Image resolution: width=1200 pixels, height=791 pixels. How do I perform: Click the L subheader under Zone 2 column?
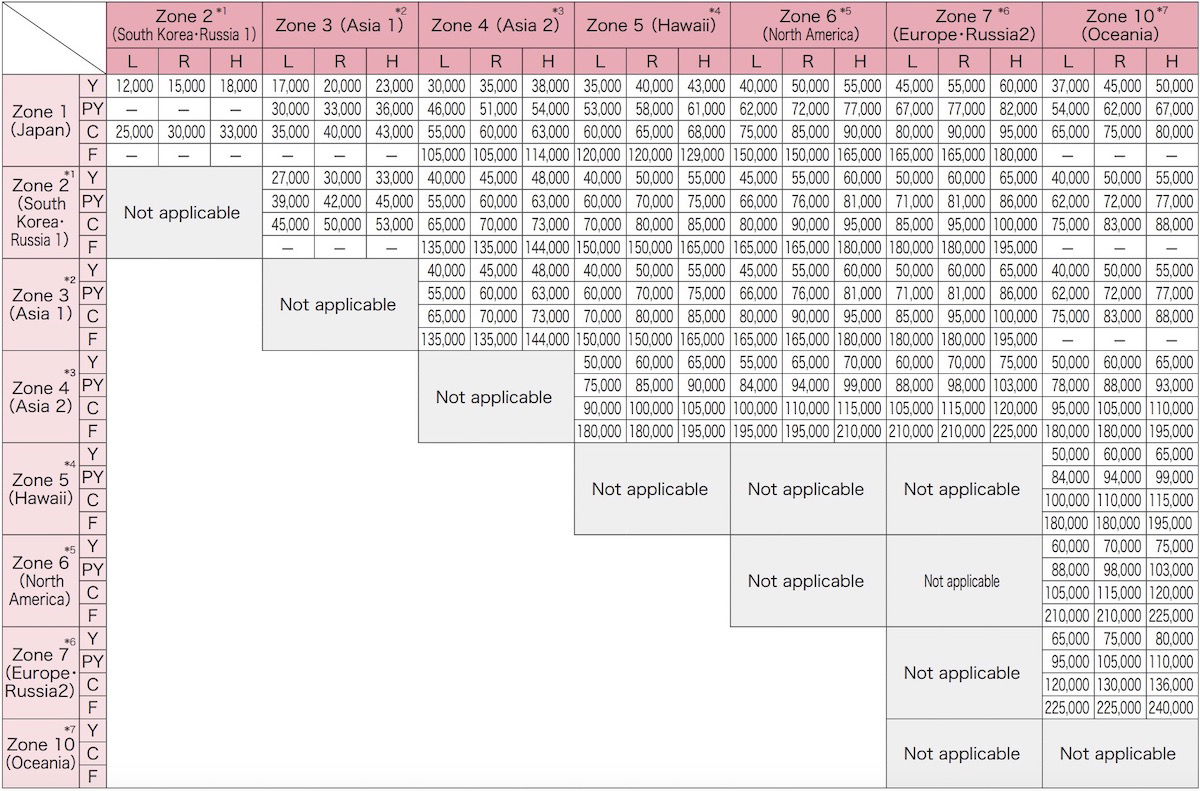pos(133,61)
